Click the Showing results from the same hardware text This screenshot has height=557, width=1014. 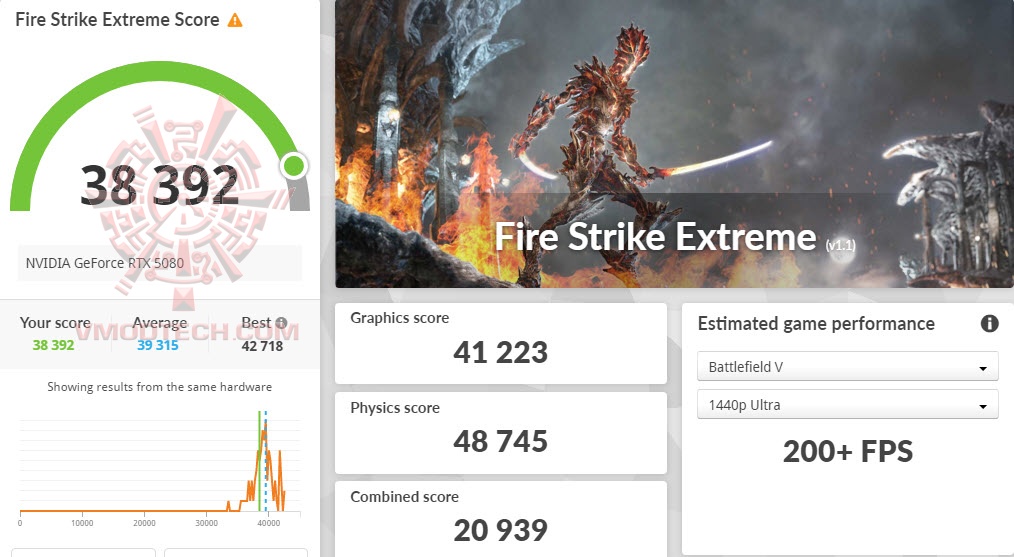pyautogui.click(x=160, y=387)
